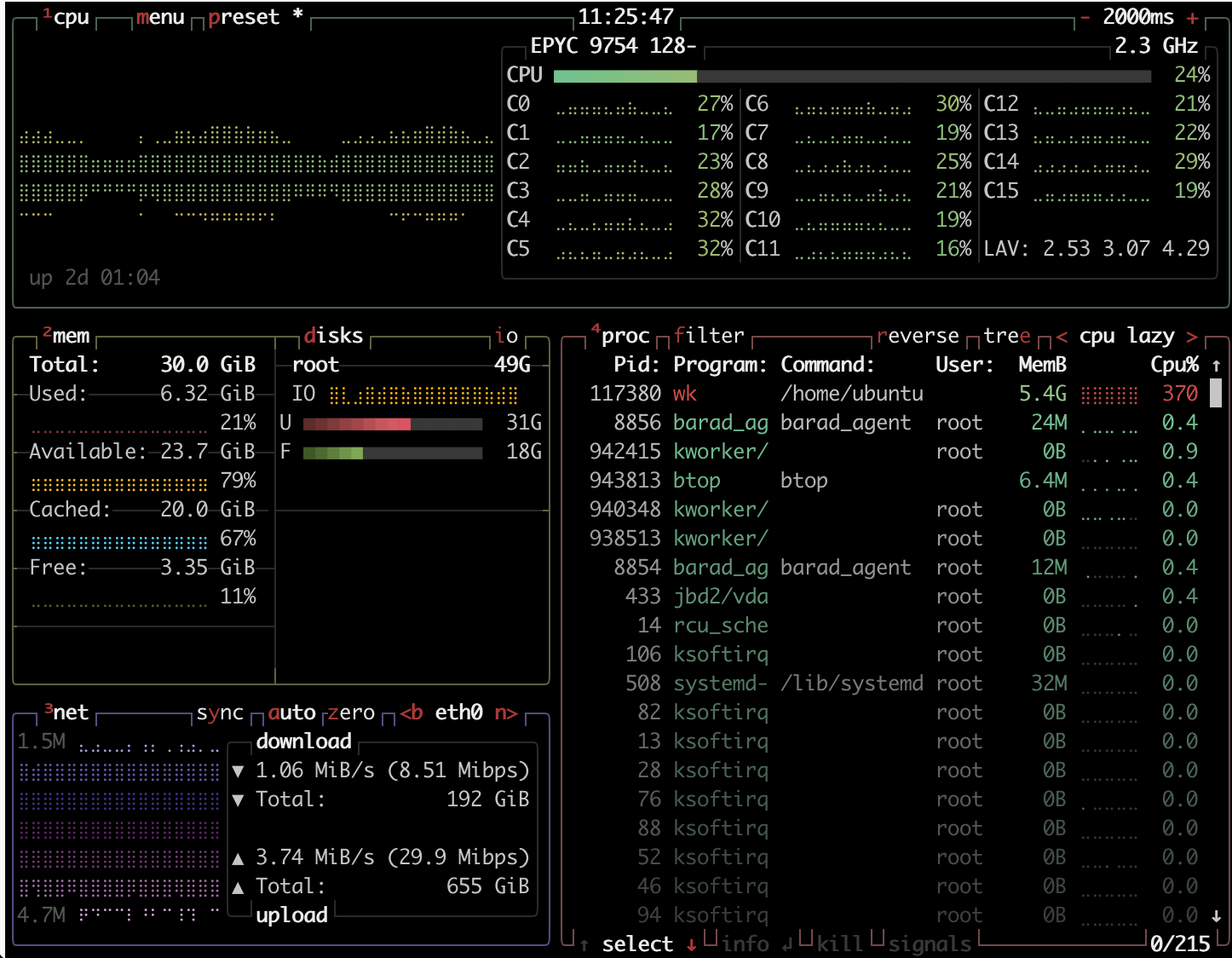Enable tree view for processes
This screenshot has width=1232, height=958.
tap(1006, 336)
